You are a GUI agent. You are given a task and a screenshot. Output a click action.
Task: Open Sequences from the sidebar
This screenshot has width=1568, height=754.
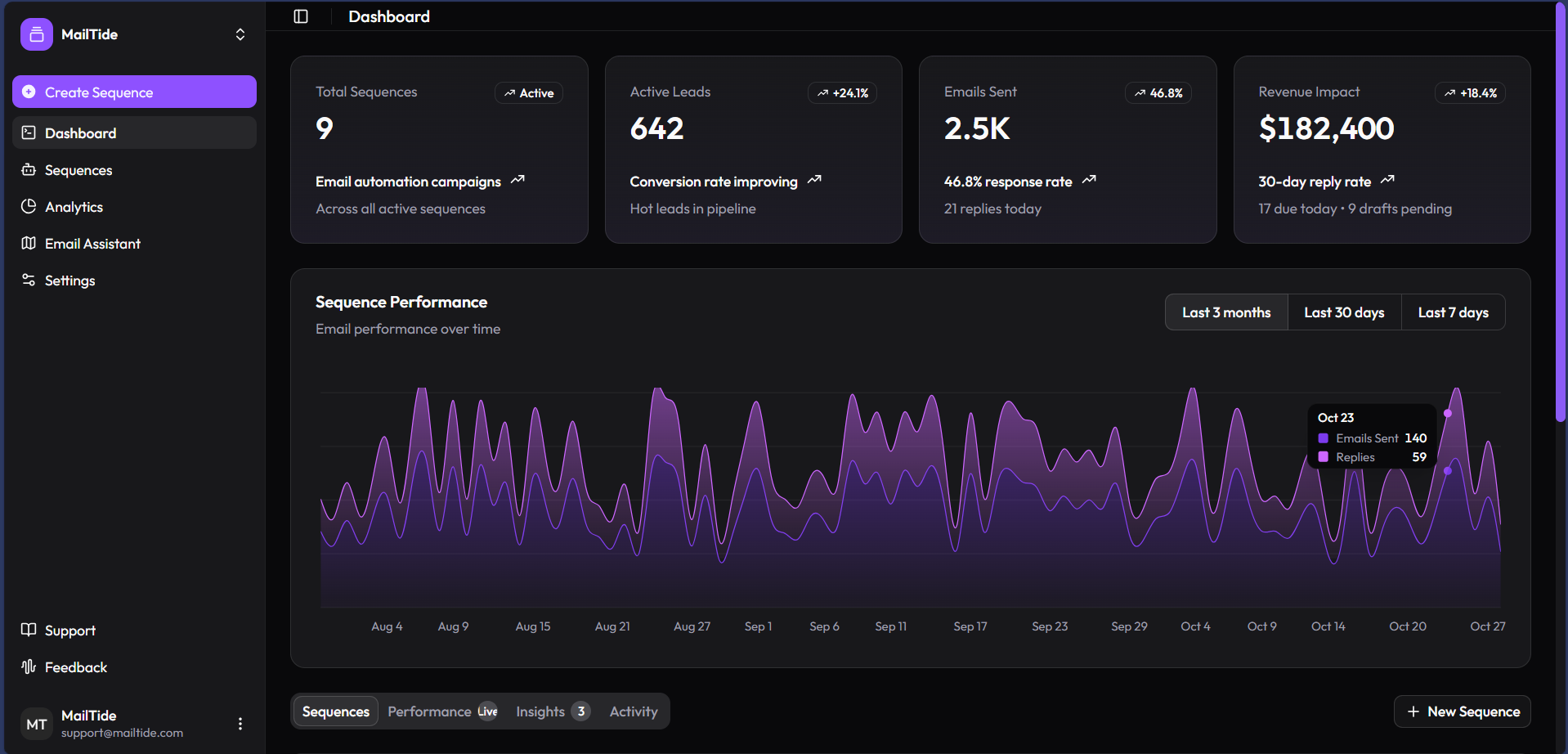pos(78,170)
